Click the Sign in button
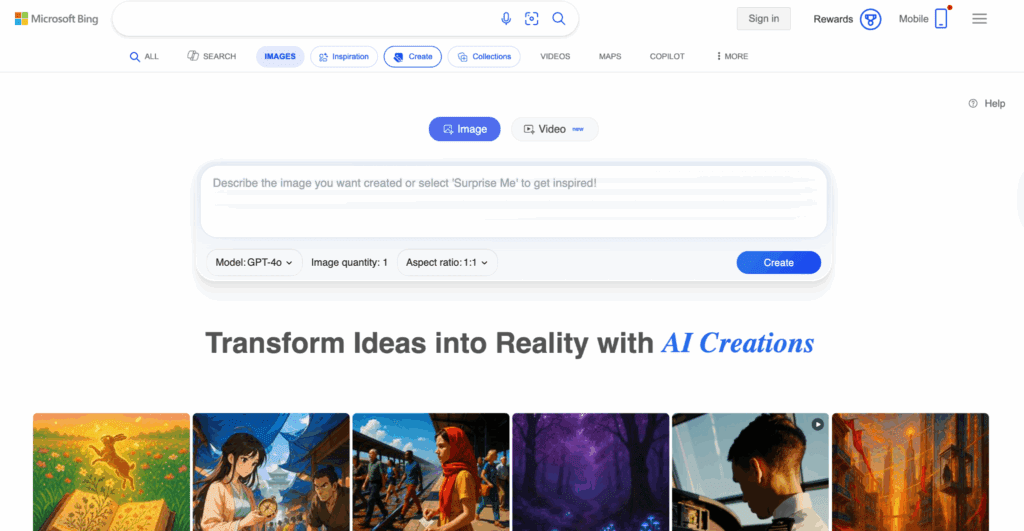This screenshot has height=531, width=1024. pos(763,18)
